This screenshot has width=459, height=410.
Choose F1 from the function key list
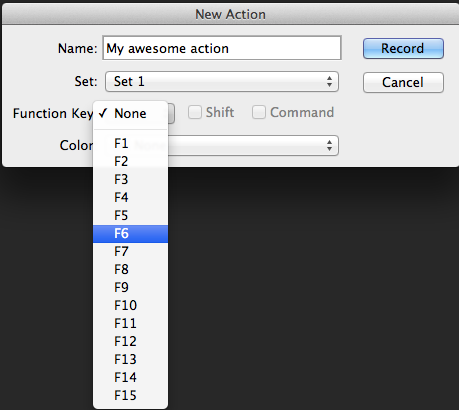[x=130, y=144]
